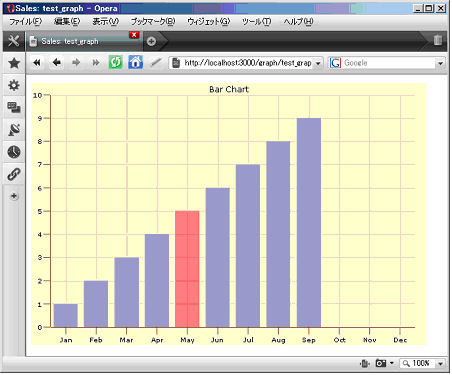Open the Links chain panel
The width and height of the screenshot is (452, 375).
(14, 174)
